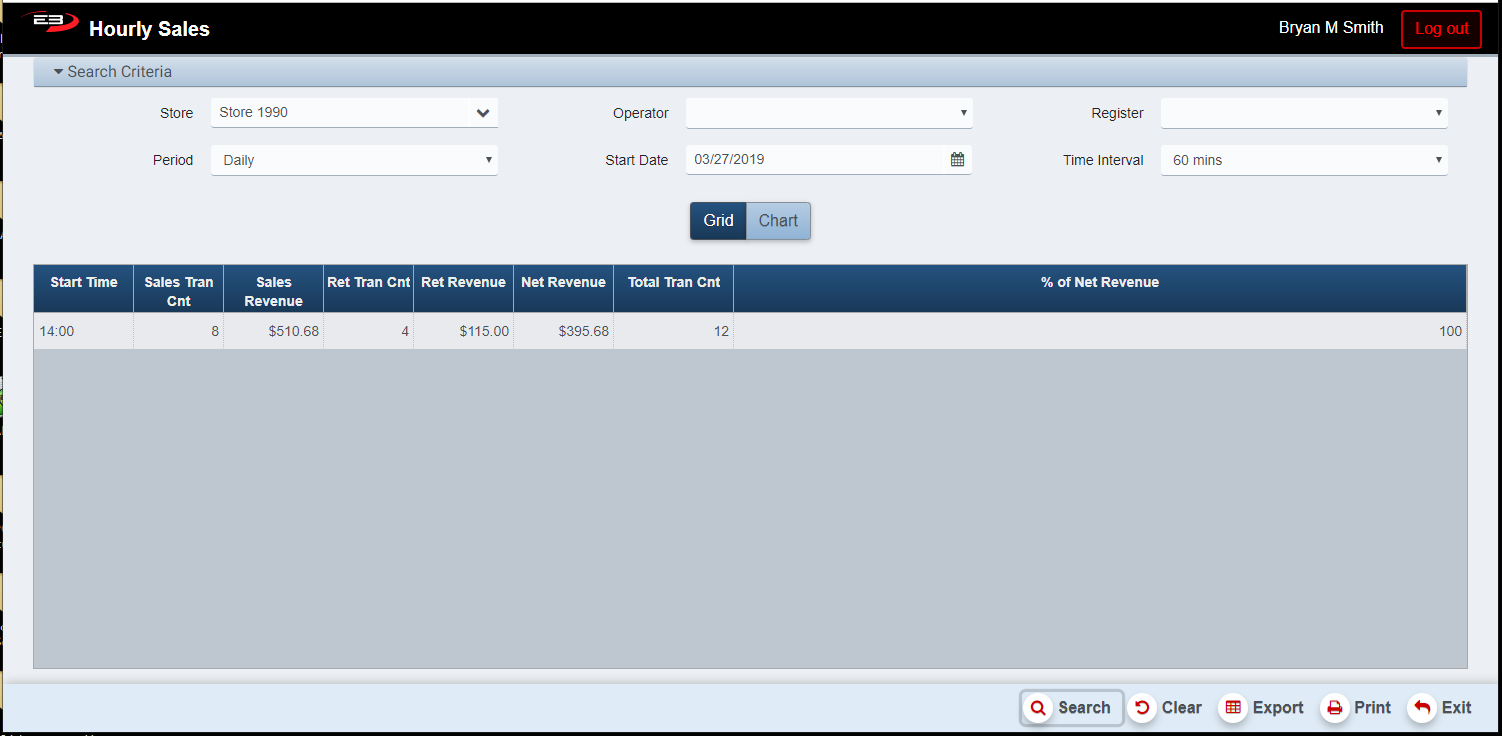
Task: Switch to Grid view
Action: (718, 221)
